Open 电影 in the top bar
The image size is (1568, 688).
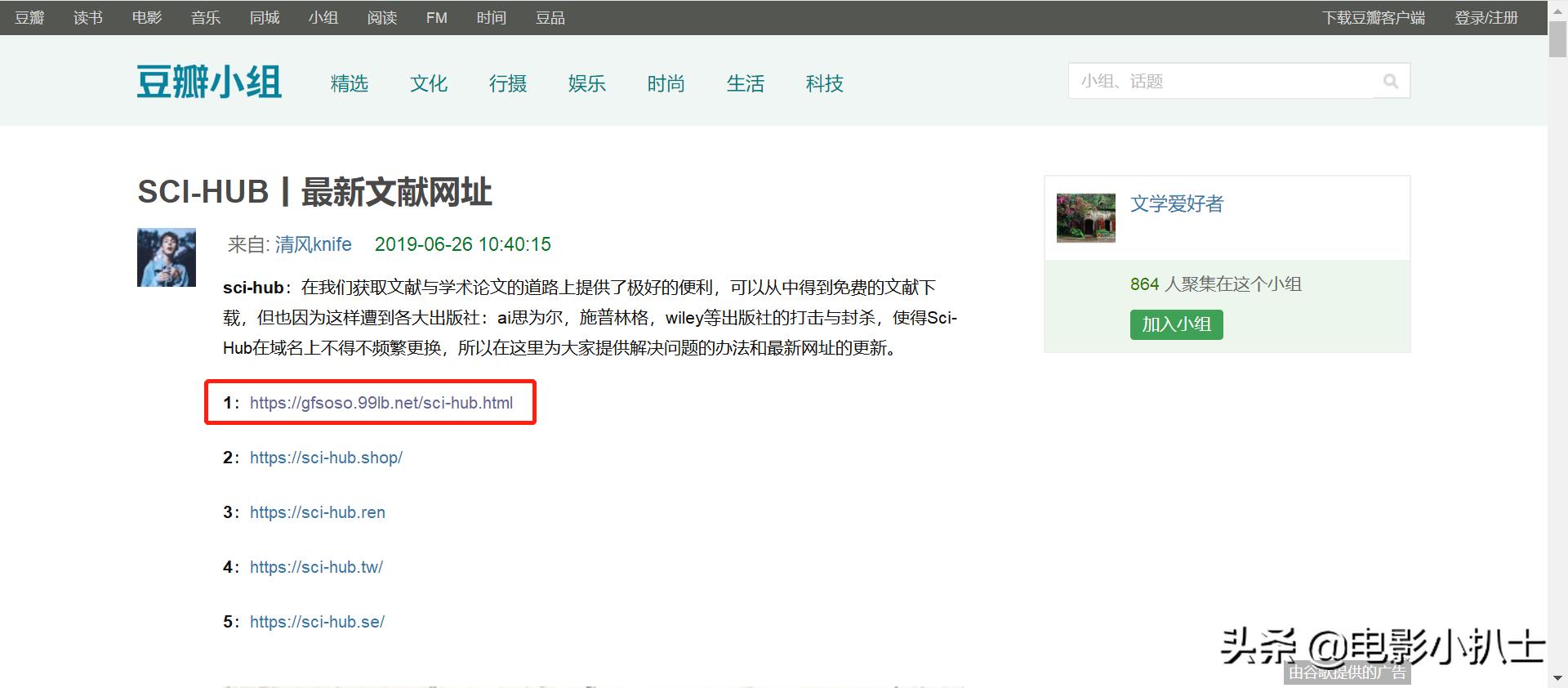coord(147,17)
